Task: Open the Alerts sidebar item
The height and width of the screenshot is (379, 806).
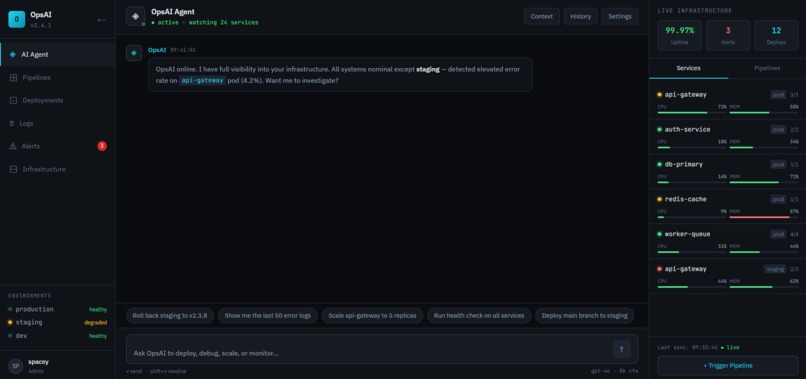Action: tap(58, 146)
